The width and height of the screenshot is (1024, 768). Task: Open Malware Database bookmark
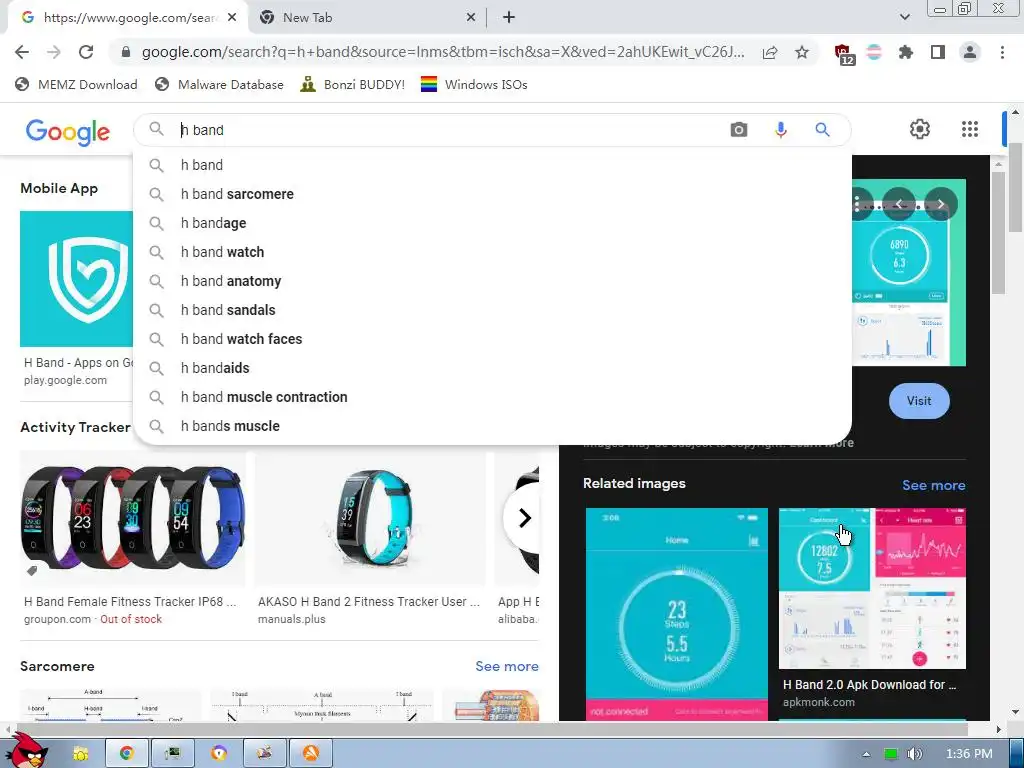click(x=219, y=84)
